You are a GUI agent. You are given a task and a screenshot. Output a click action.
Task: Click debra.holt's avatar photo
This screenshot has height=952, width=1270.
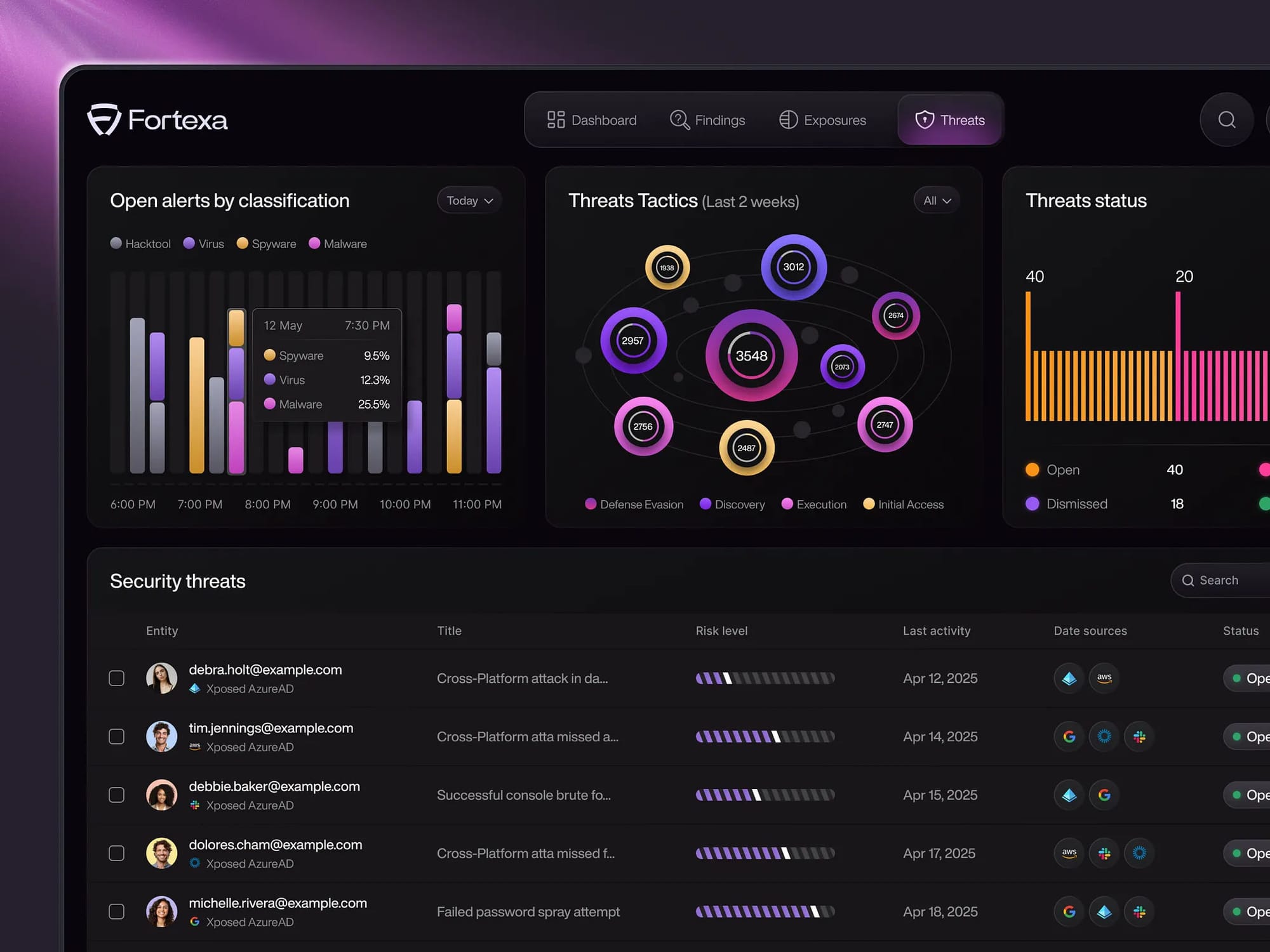(161, 678)
